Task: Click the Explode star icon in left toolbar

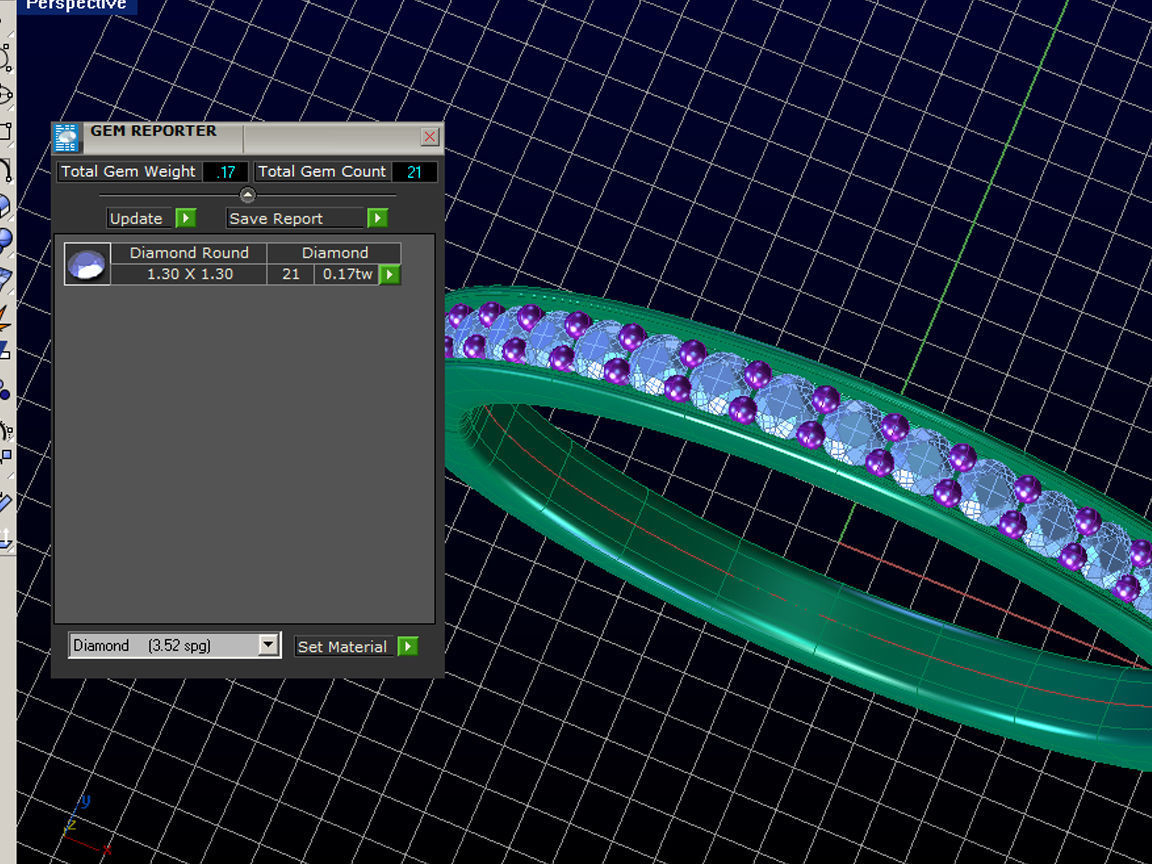Action: point(6,319)
